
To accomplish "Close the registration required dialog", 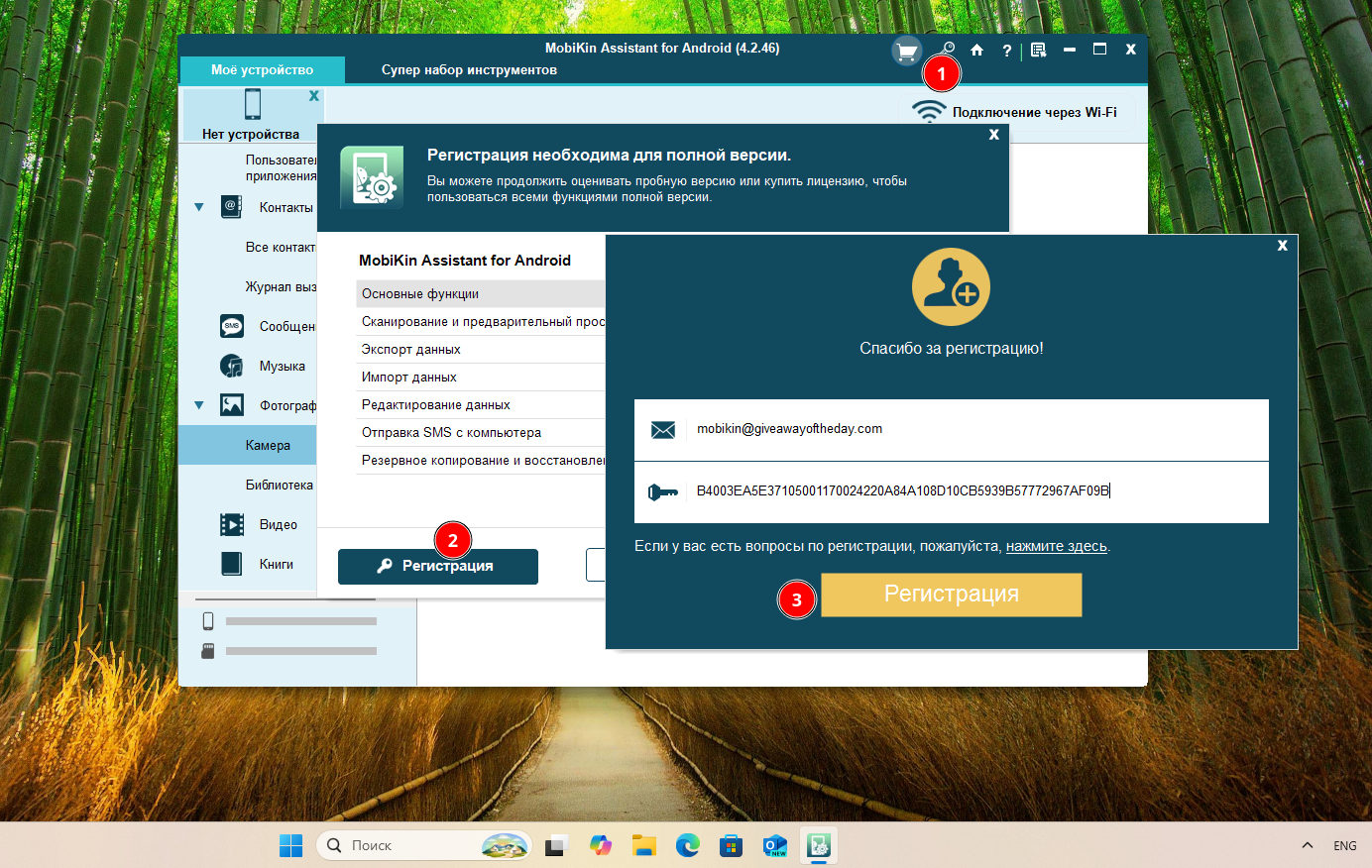I will pos(994,135).
